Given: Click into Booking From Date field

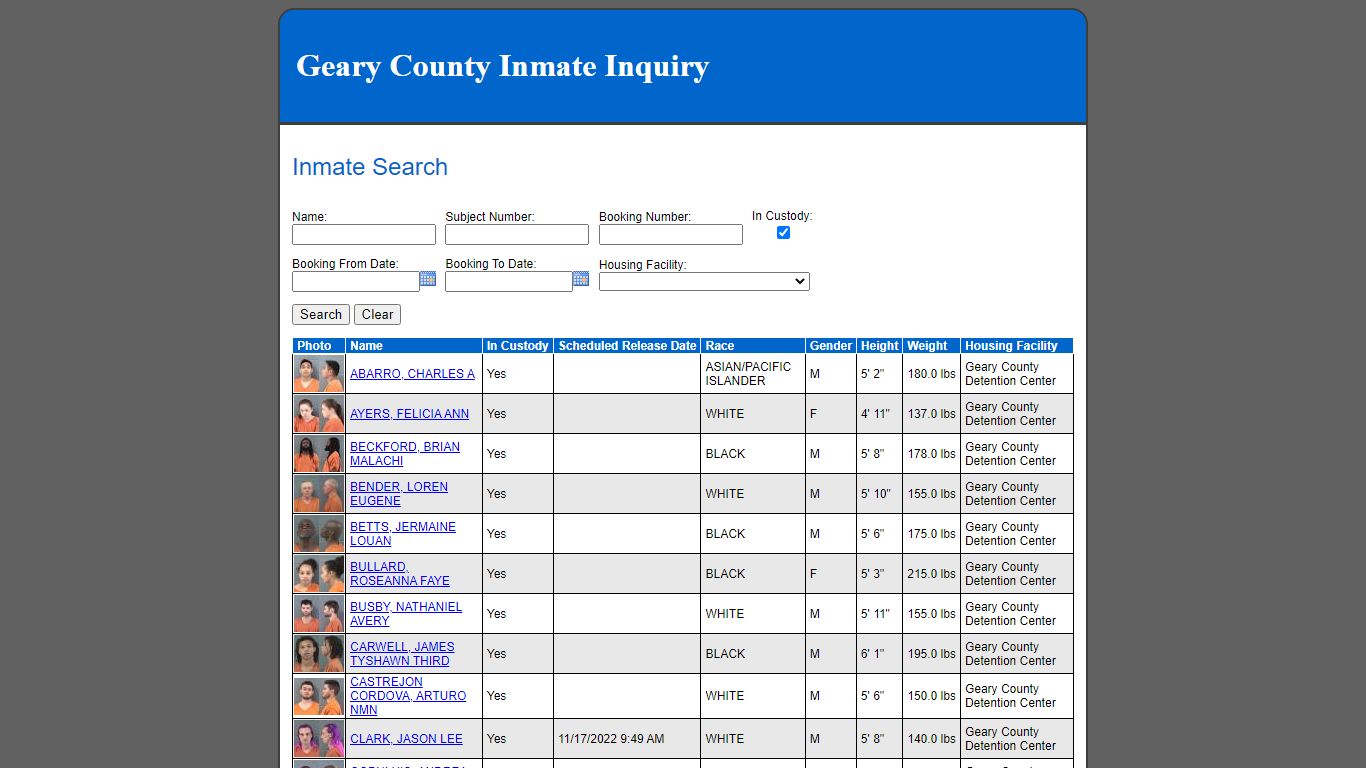Looking at the screenshot, I should 356,282.
